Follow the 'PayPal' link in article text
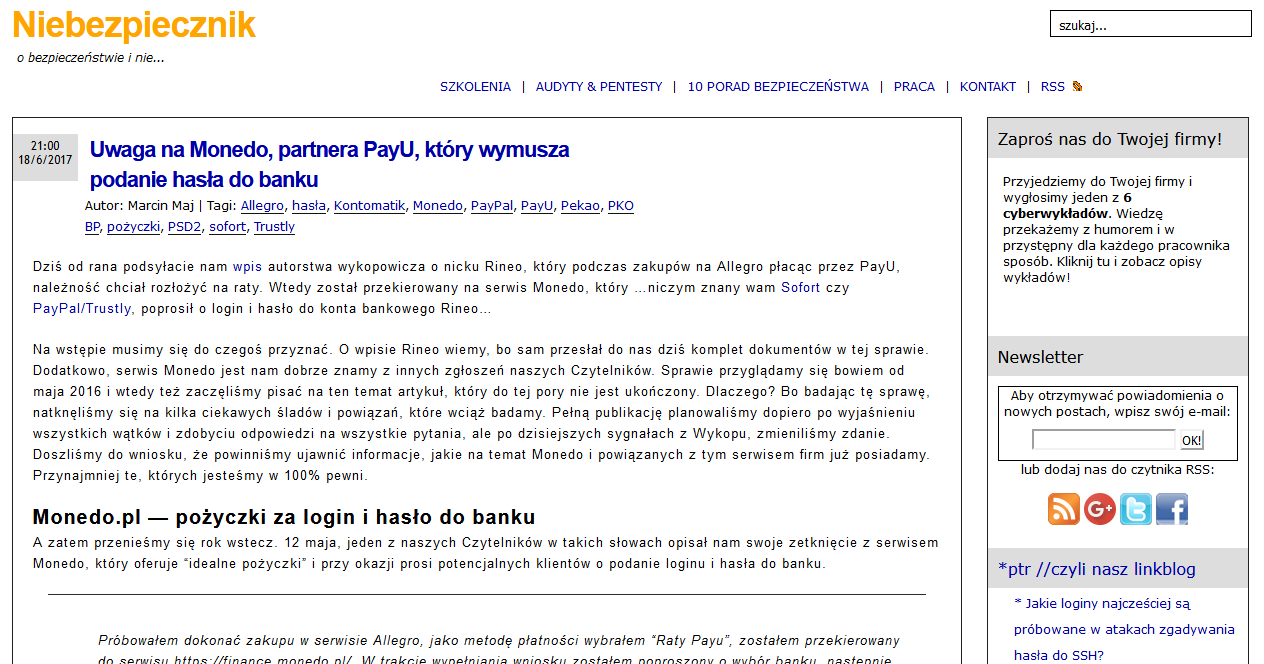Screen dimensions: 1264x664 tap(56, 309)
